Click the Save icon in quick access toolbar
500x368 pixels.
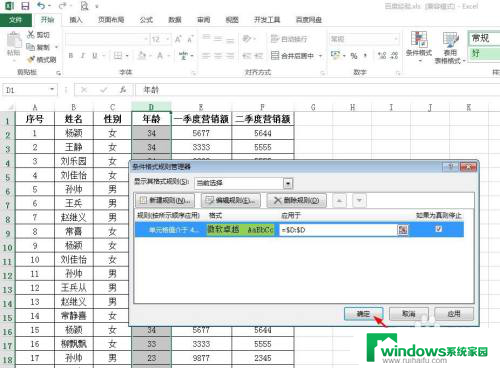click(x=25, y=6)
